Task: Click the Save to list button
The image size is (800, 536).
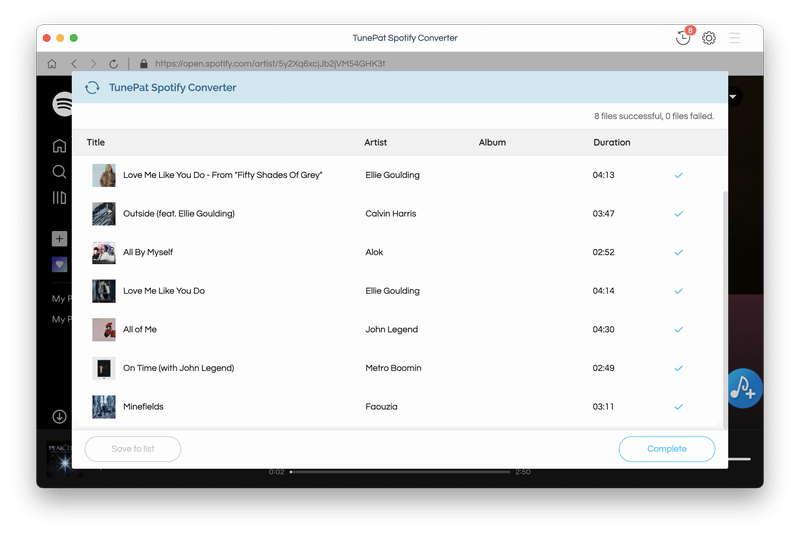Action: click(133, 449)
